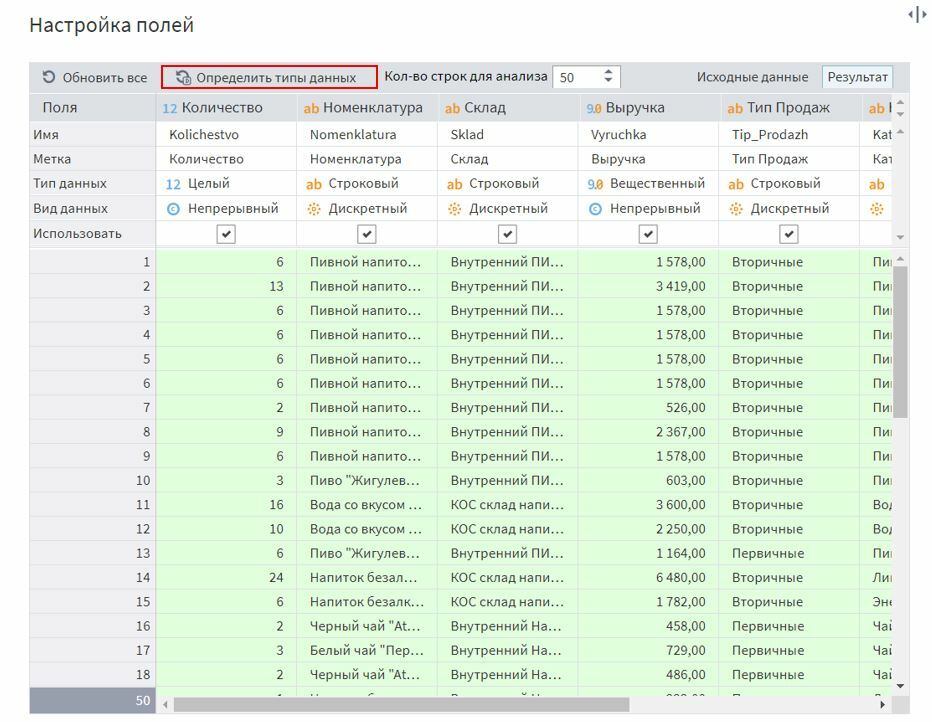Select row number 10

(93, 480)
